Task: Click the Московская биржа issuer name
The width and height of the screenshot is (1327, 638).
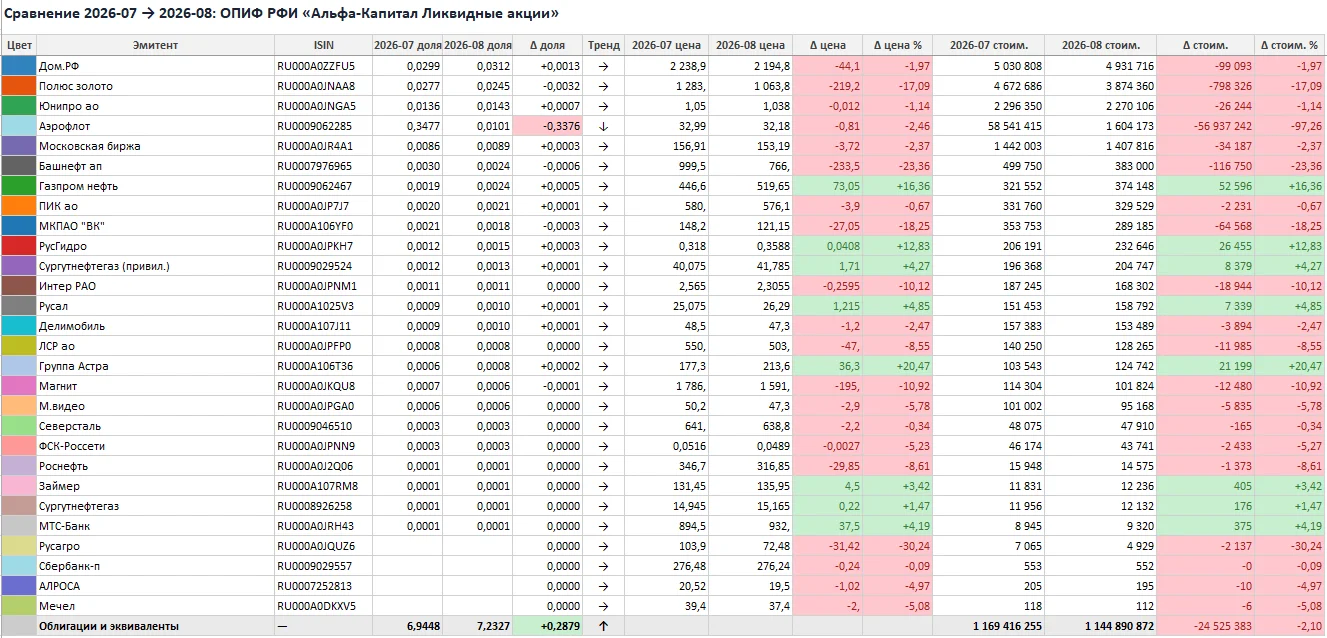Action: [x=90, y=146]
